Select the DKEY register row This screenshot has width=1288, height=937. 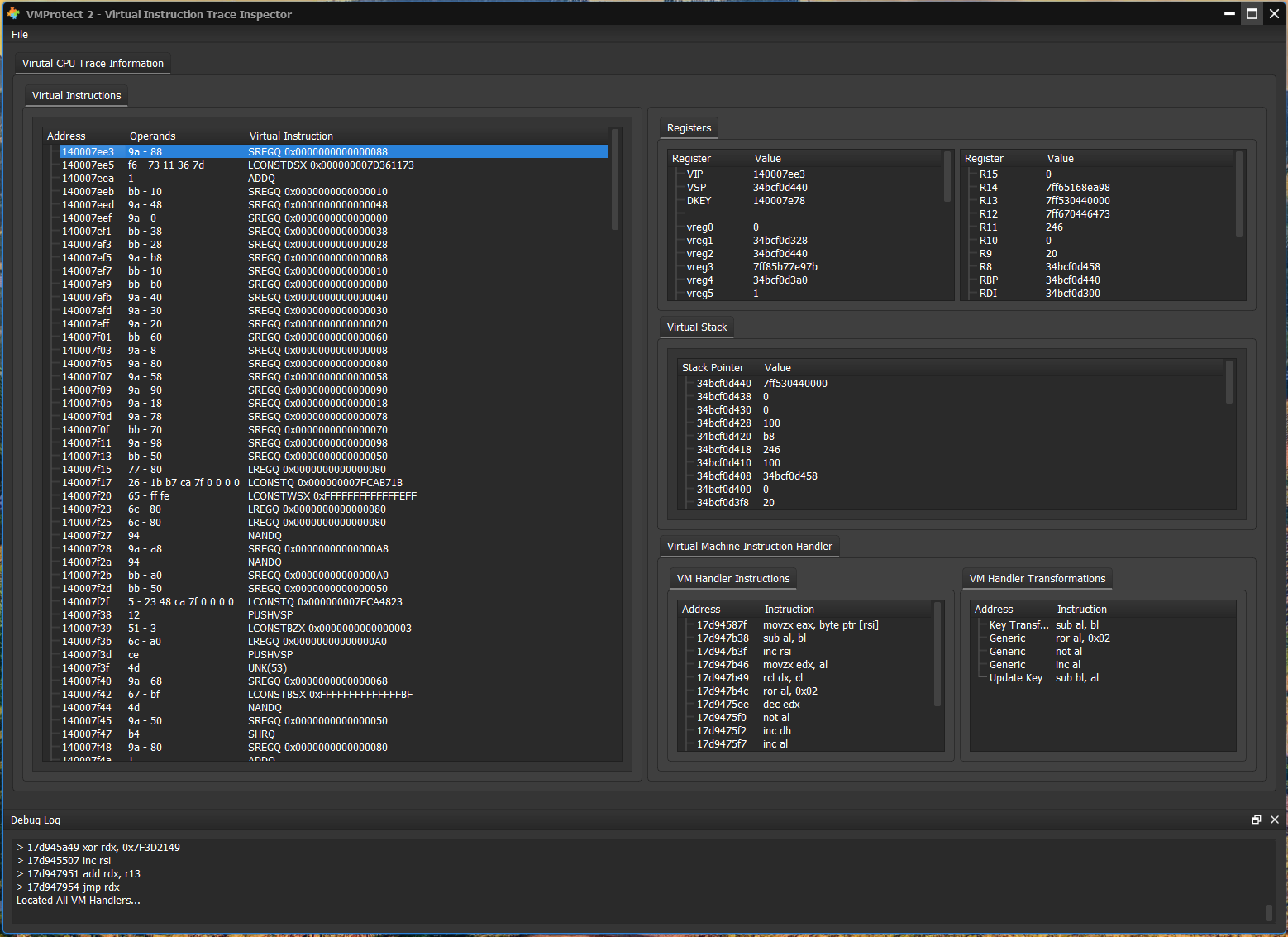(699, 201)
